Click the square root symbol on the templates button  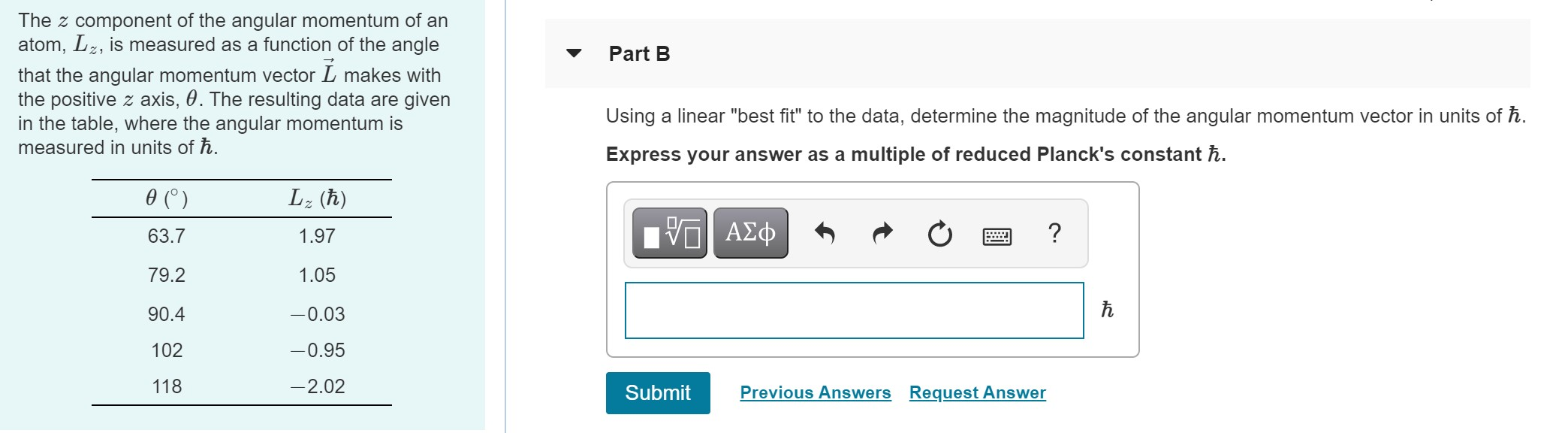(680, 232)
